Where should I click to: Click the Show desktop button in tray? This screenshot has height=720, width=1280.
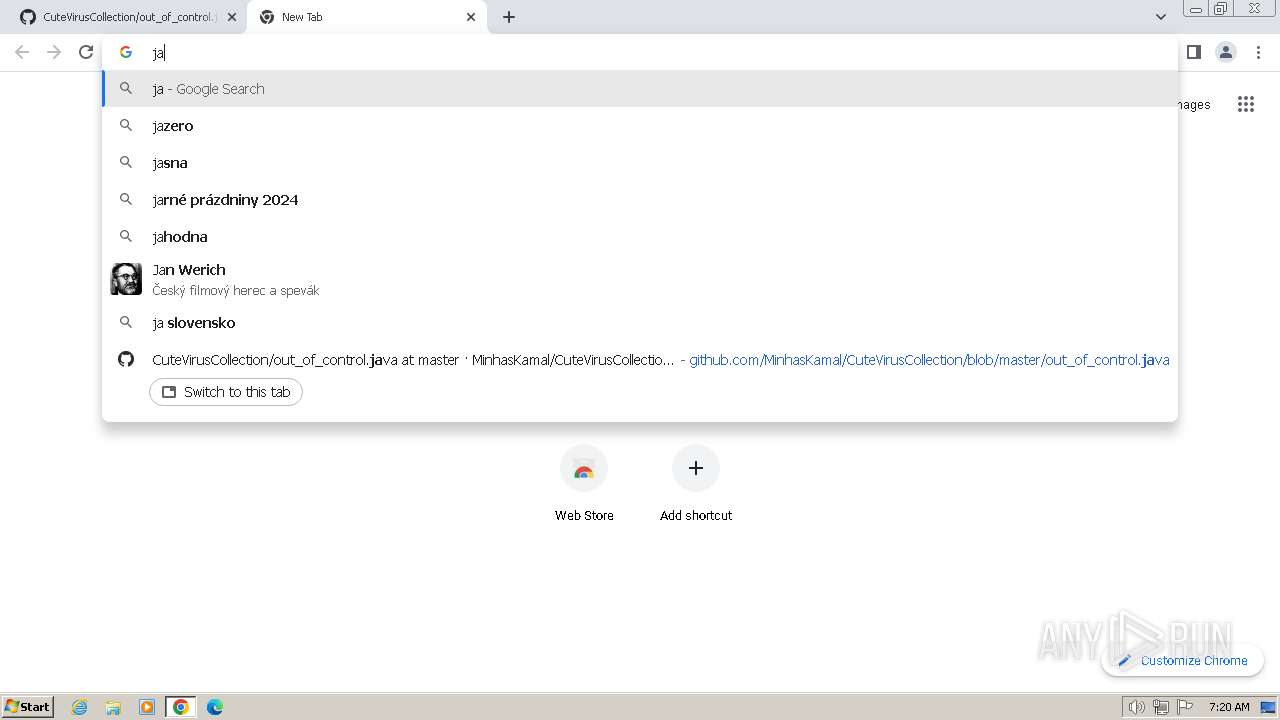1268,707
